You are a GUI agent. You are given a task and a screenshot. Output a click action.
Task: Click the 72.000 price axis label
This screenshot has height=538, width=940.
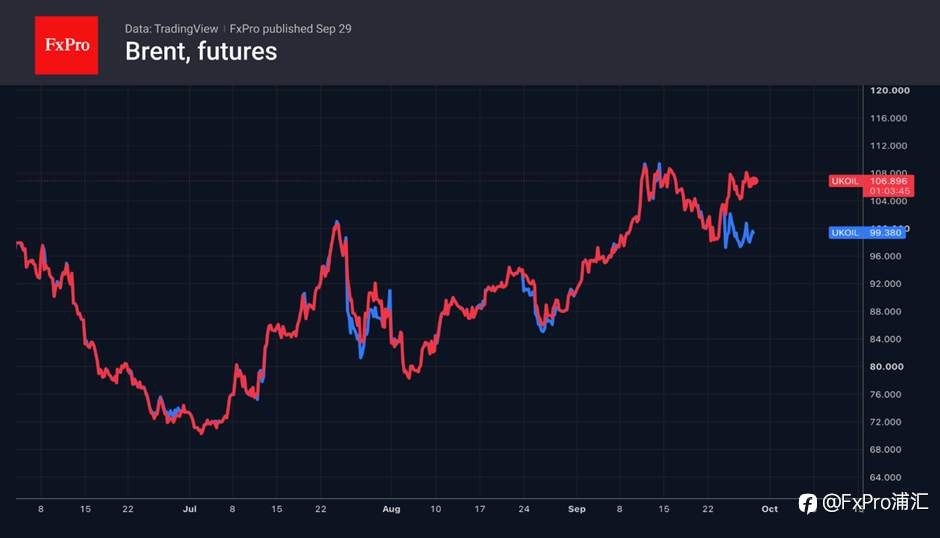coord(885,422)
